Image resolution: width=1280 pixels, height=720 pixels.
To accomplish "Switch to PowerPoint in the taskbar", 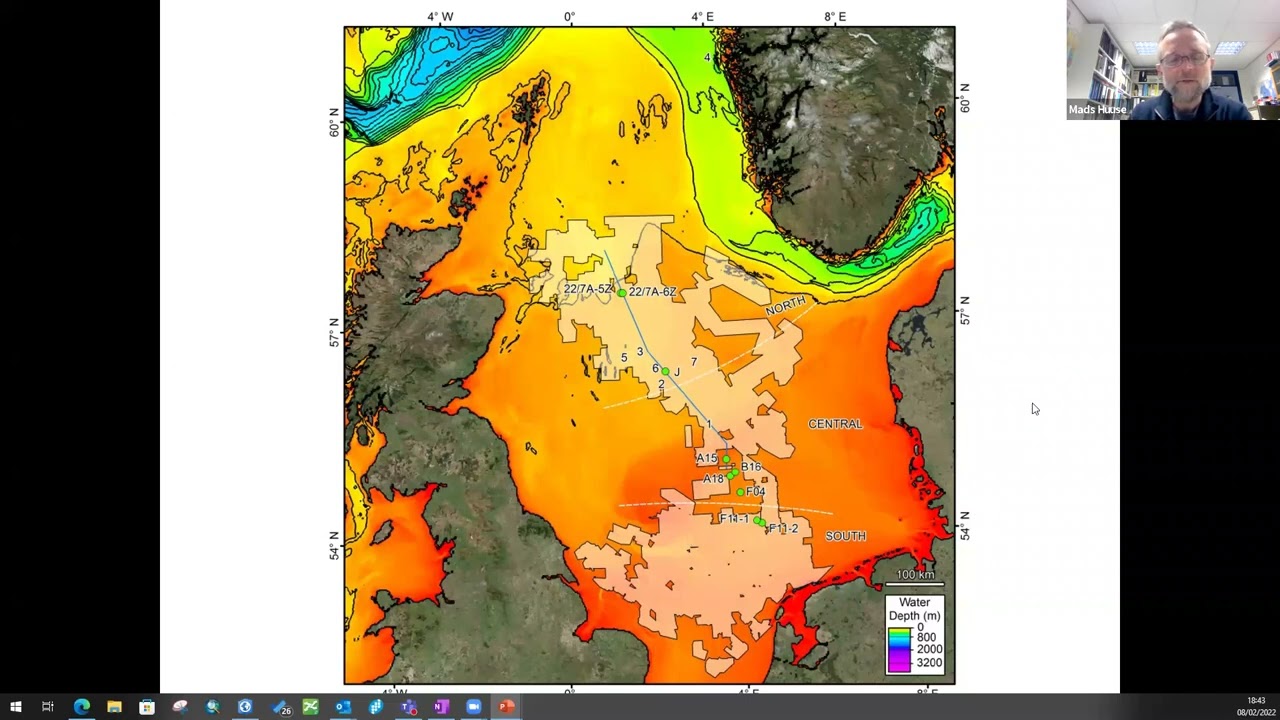I will tap(506, 707).
